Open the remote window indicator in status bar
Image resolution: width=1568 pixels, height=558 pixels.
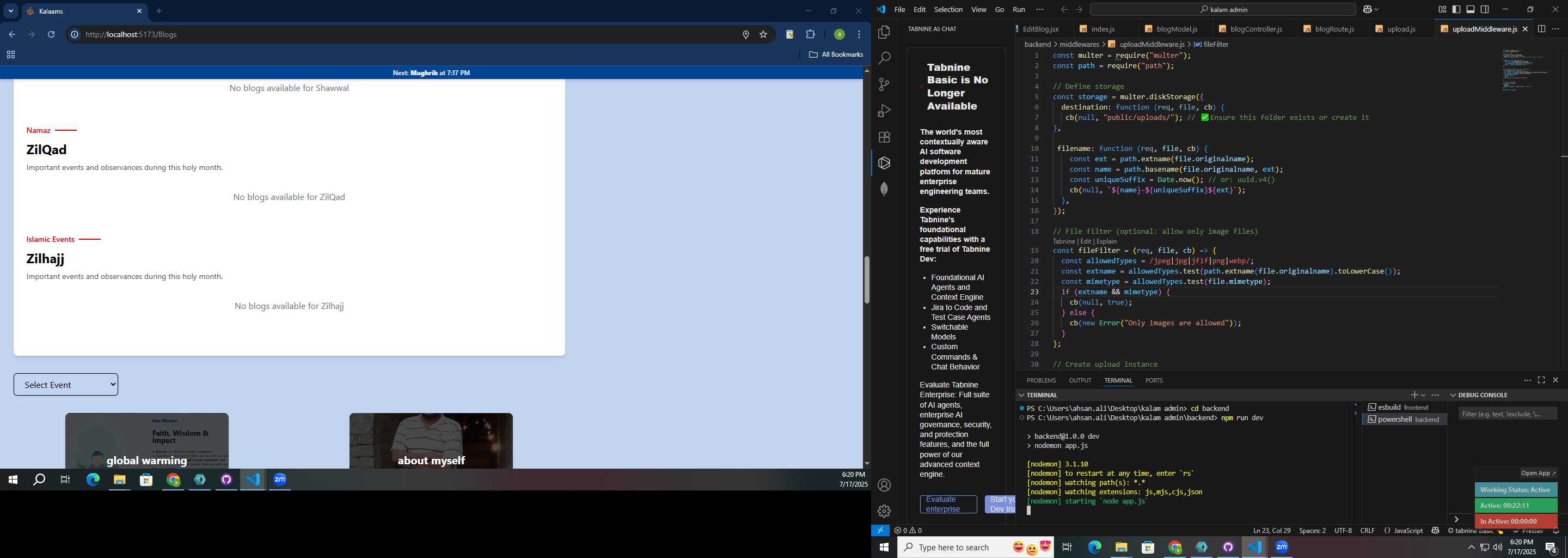880,531
